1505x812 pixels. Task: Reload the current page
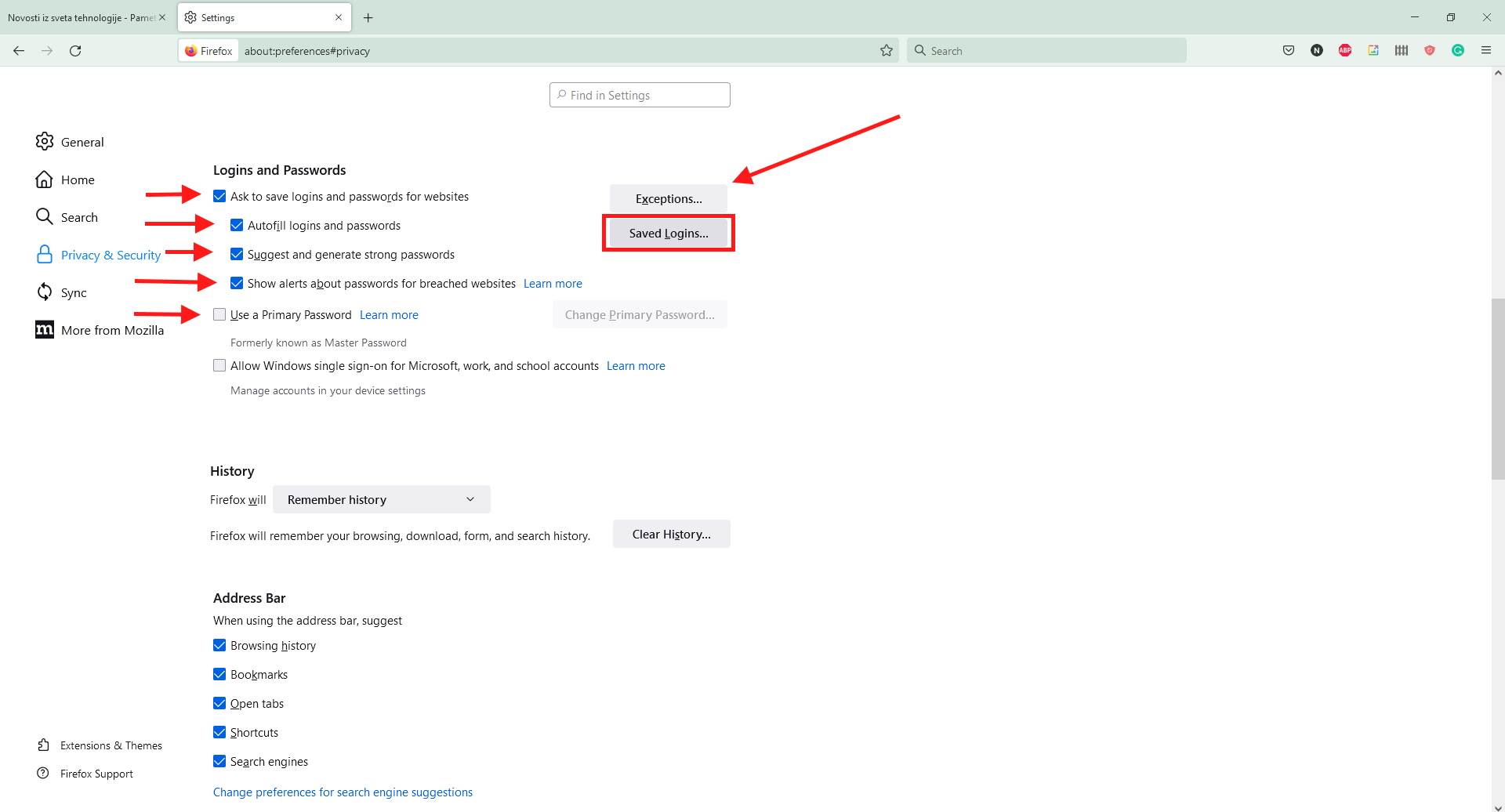coord(75,50)
